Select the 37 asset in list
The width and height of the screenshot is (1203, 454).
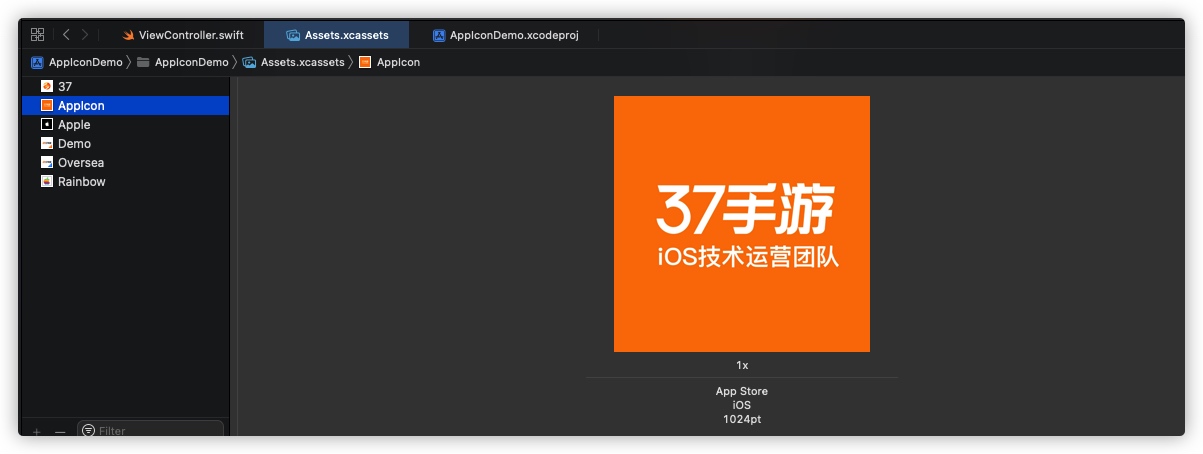126,87
